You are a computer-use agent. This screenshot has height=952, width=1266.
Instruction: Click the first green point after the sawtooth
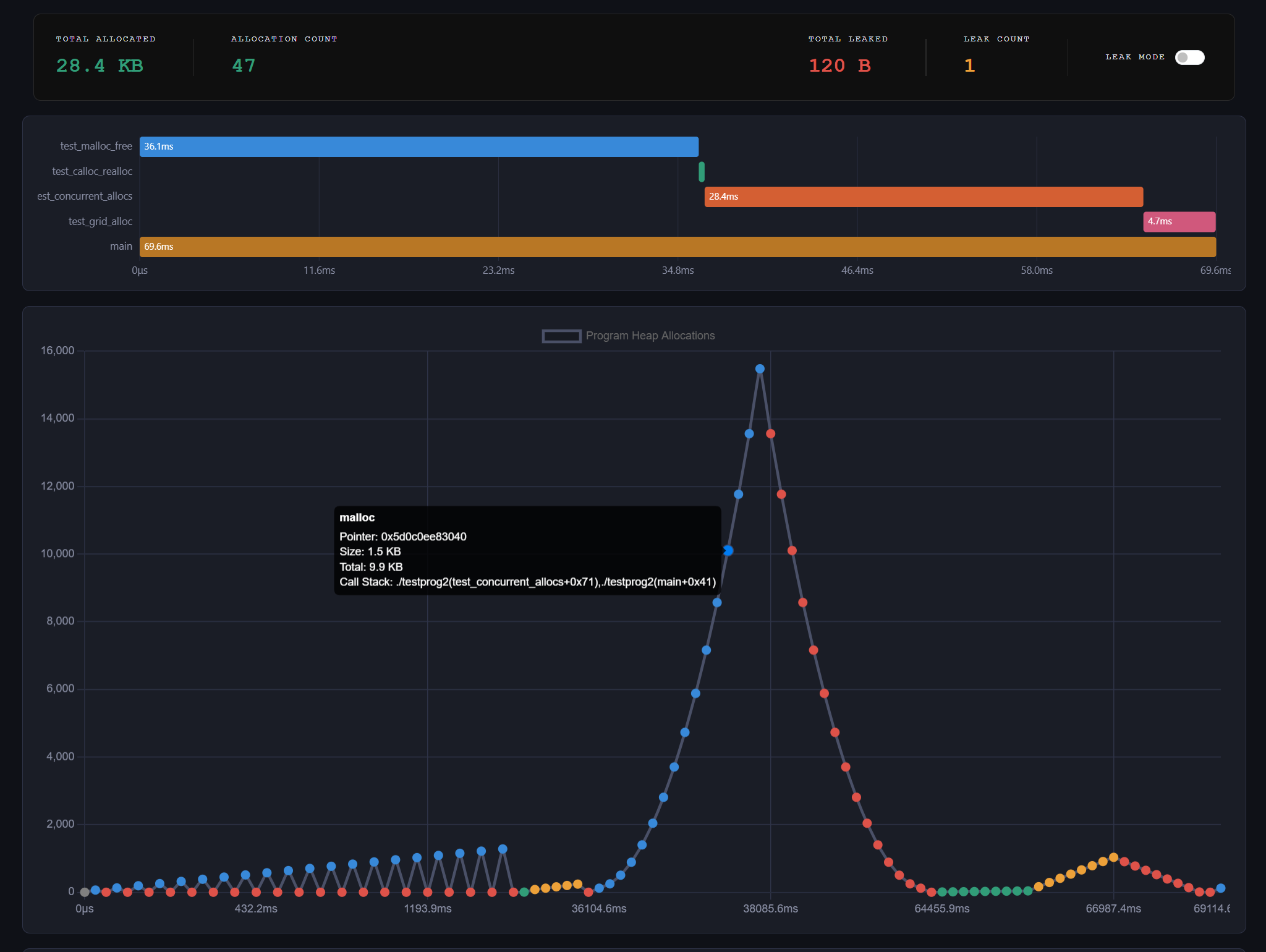pos(524,892)
